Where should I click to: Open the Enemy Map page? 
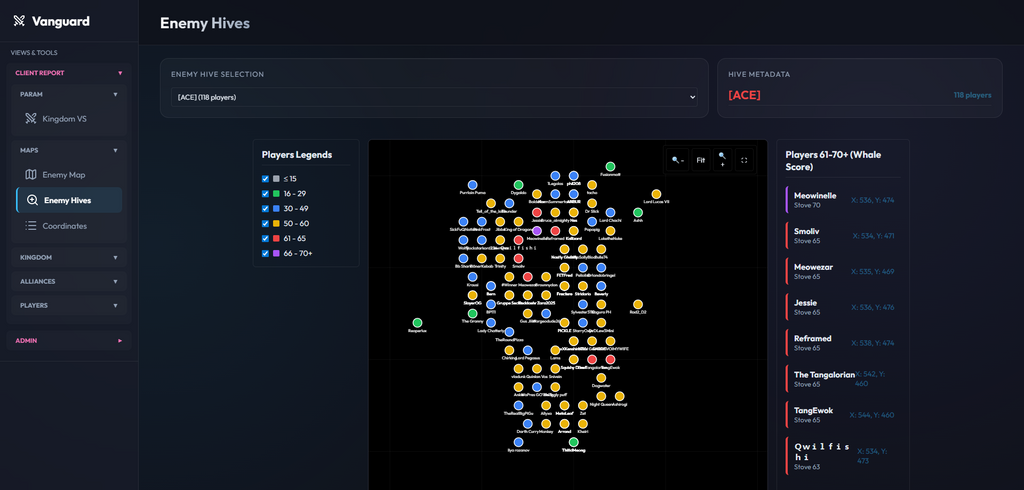(x=69, y=175)
